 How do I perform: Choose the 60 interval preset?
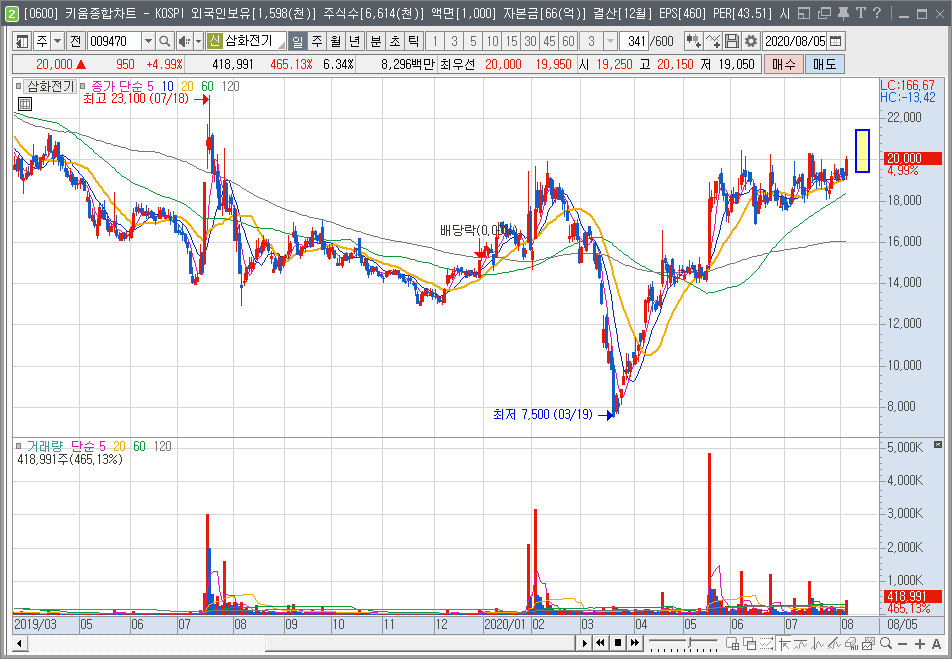tap(568, 41)
